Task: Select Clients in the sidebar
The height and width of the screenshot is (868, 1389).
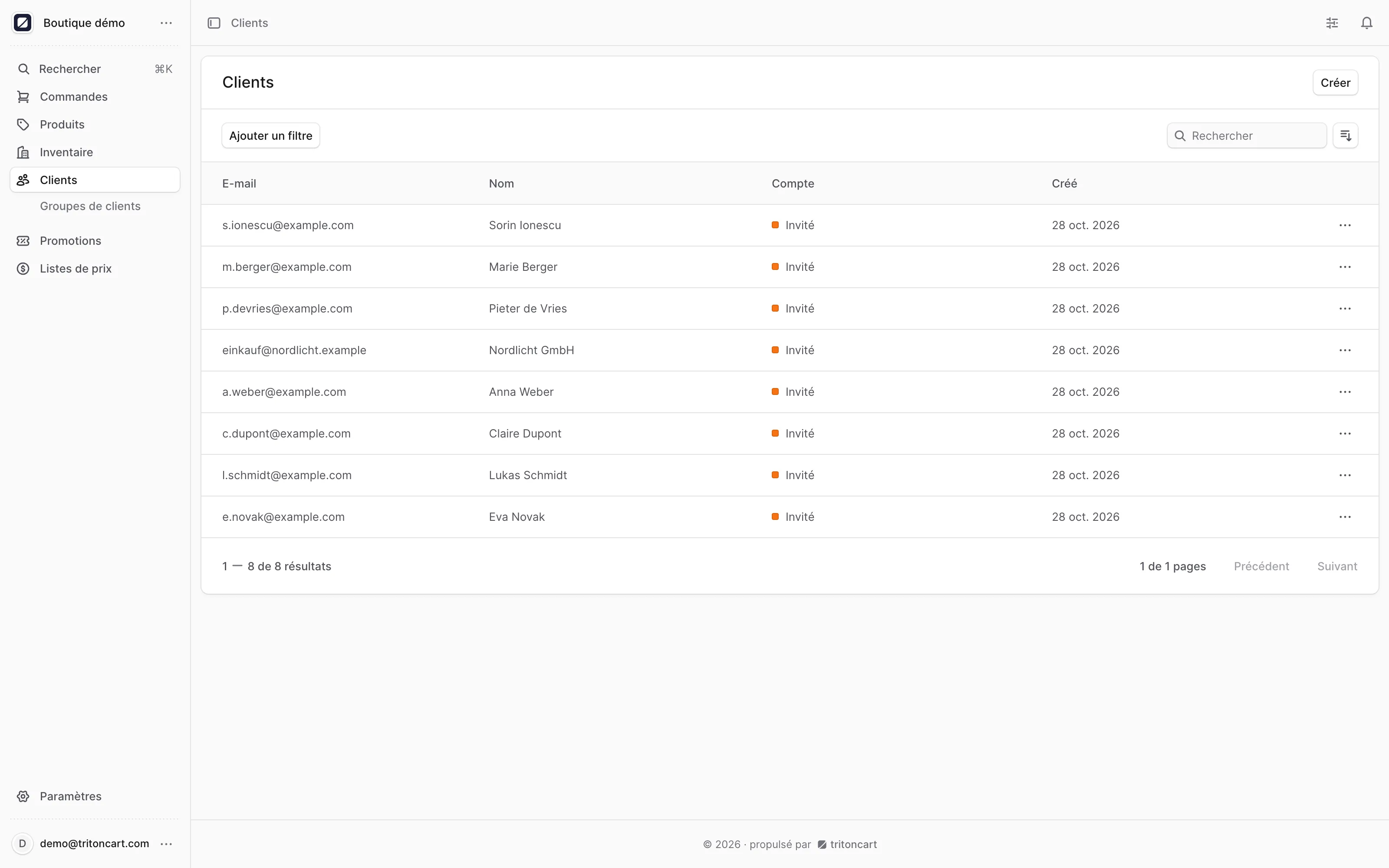Action: (x=95, y=180)
